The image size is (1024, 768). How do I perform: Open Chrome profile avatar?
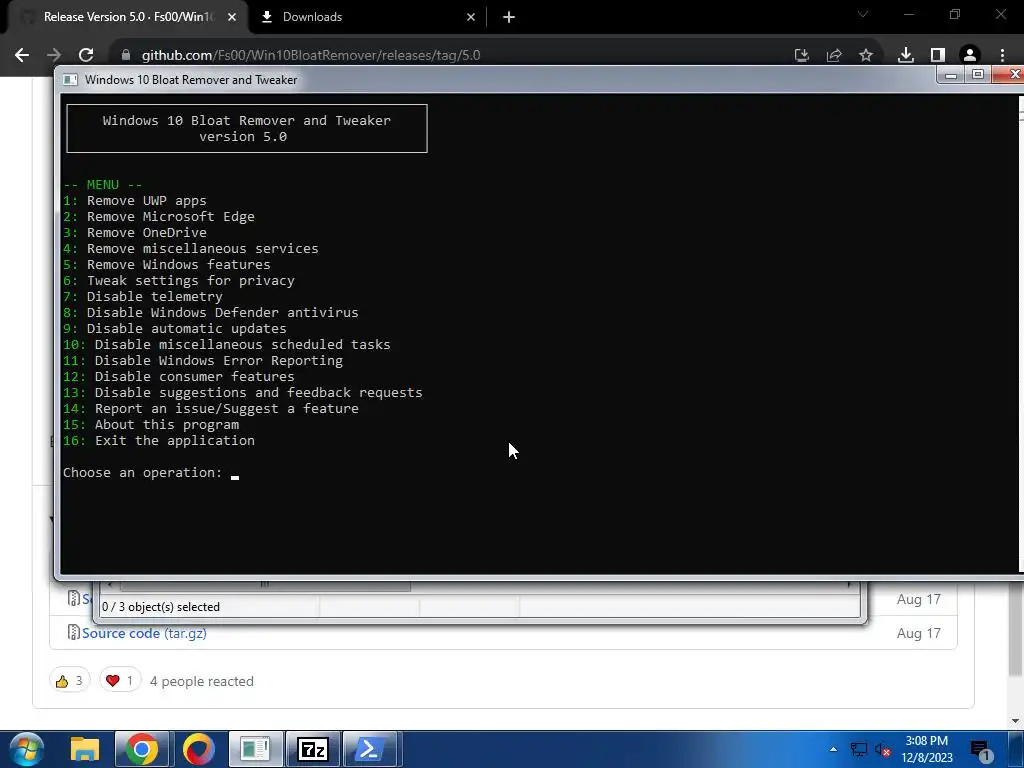[970, 56]
